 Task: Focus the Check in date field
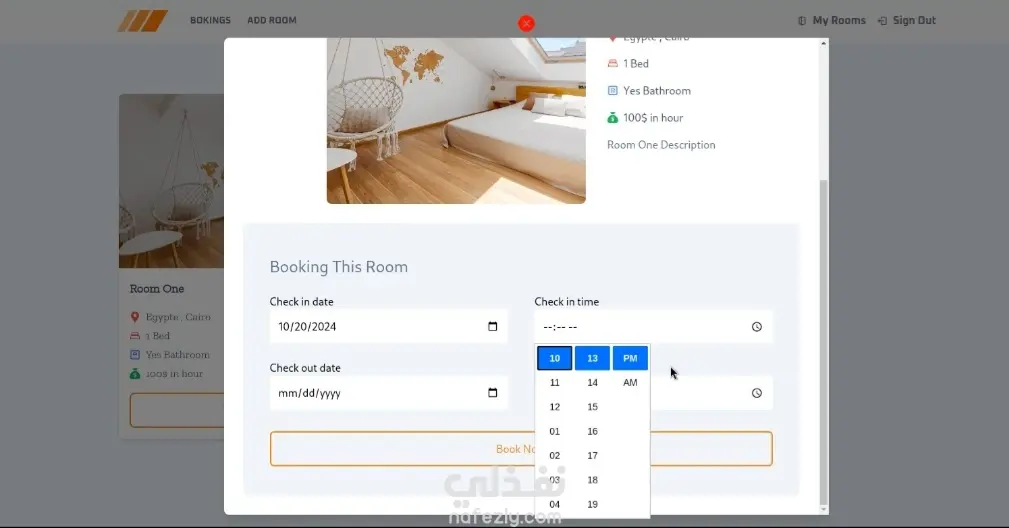point(389,327)
